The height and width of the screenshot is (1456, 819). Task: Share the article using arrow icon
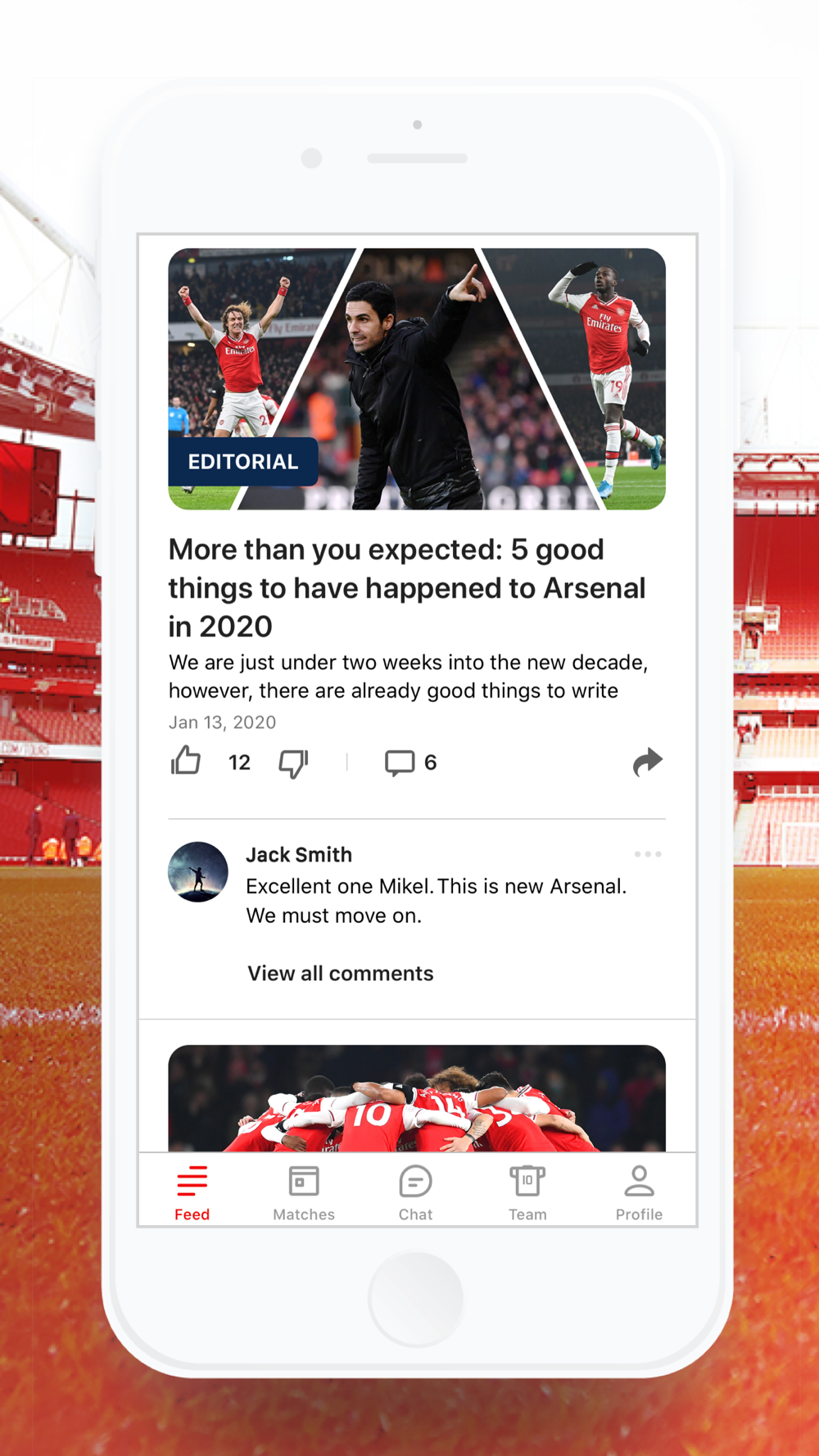pos(647,762)
